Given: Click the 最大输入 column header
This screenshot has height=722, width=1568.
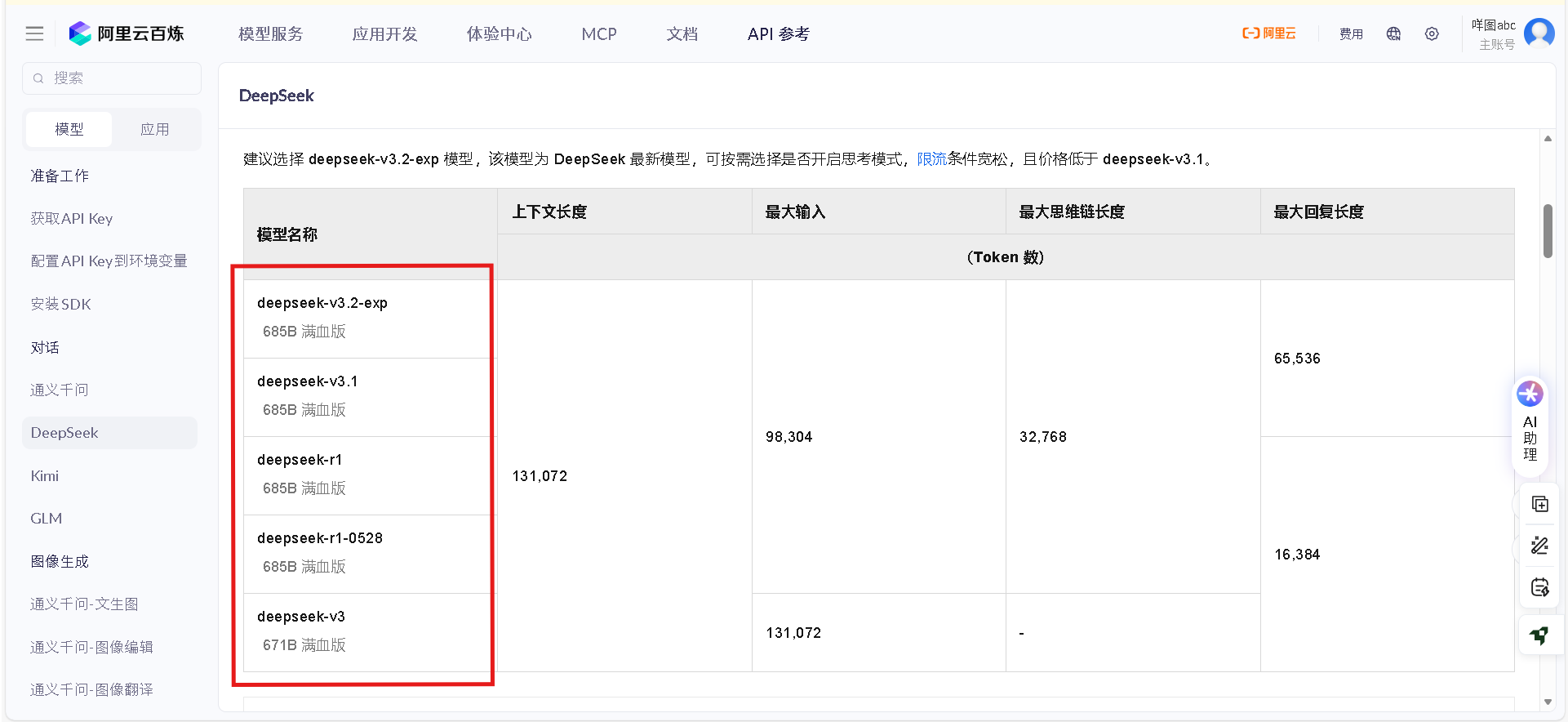Looking at the screenshot, I should (879, 212).
